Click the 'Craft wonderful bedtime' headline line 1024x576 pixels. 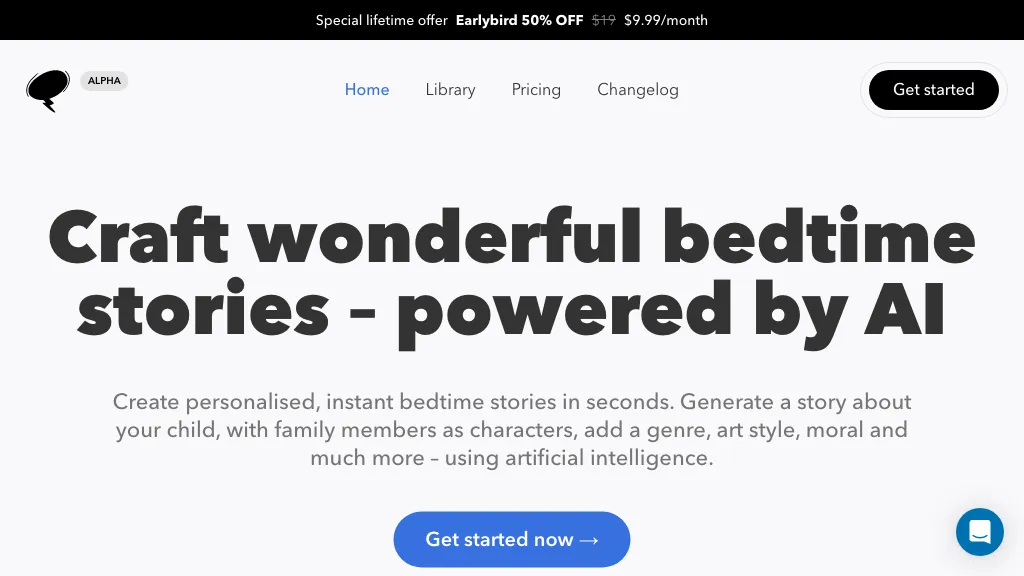[x=511, y=238]
